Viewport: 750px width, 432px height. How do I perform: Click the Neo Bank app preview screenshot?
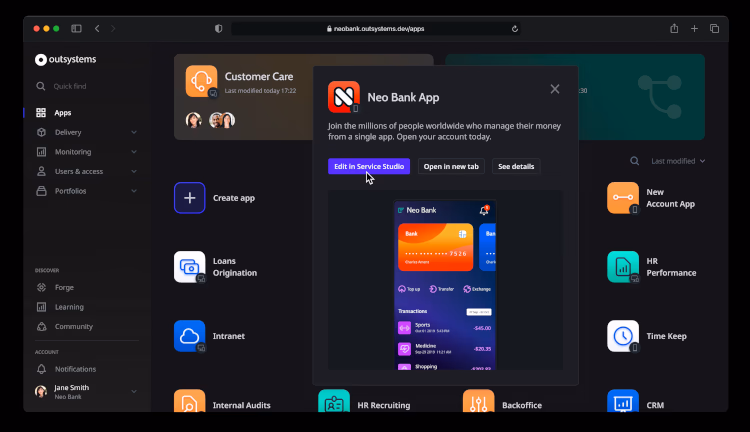click(445, 285)
